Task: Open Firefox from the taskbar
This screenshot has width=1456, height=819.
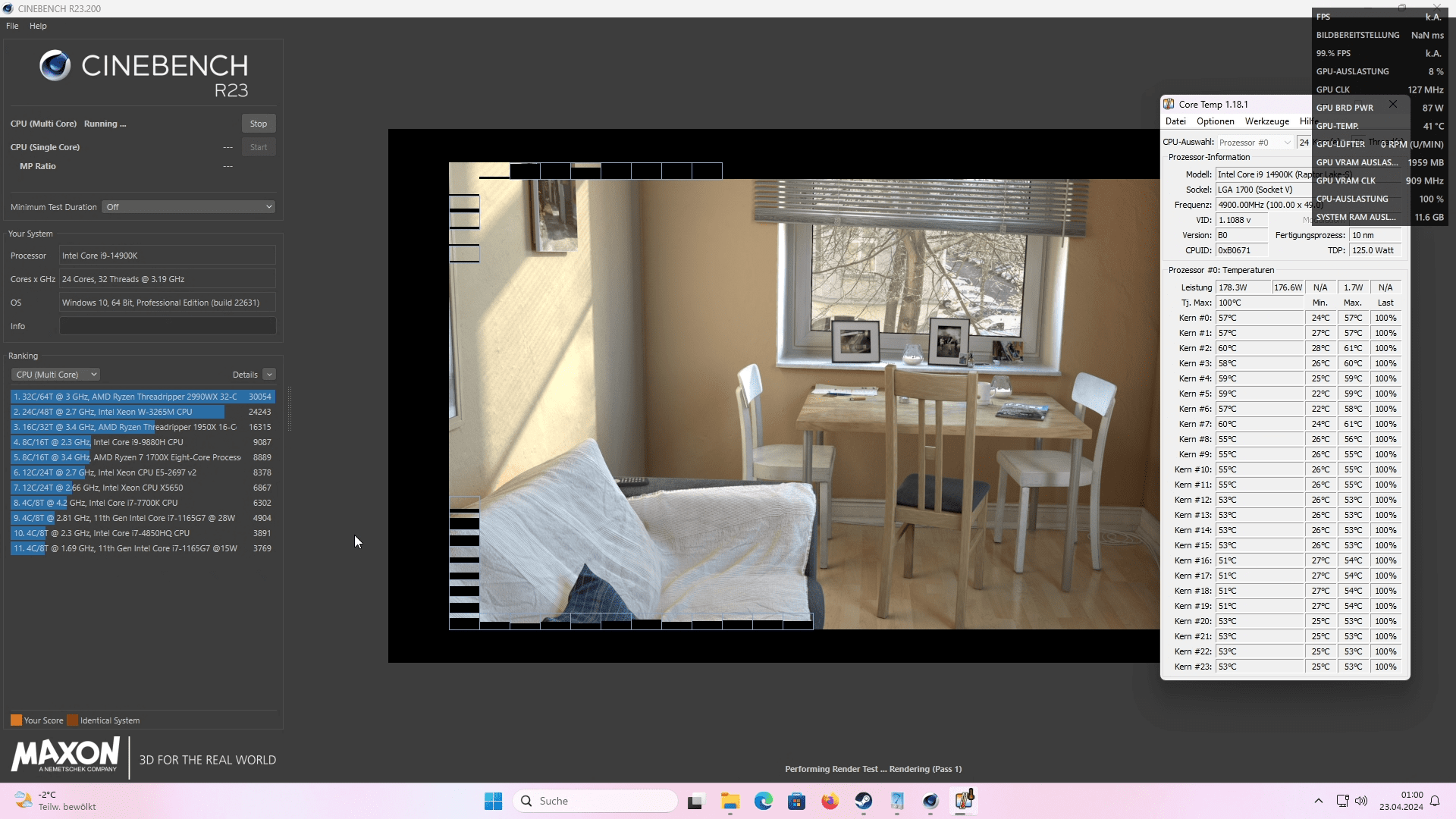Action: 830,801
